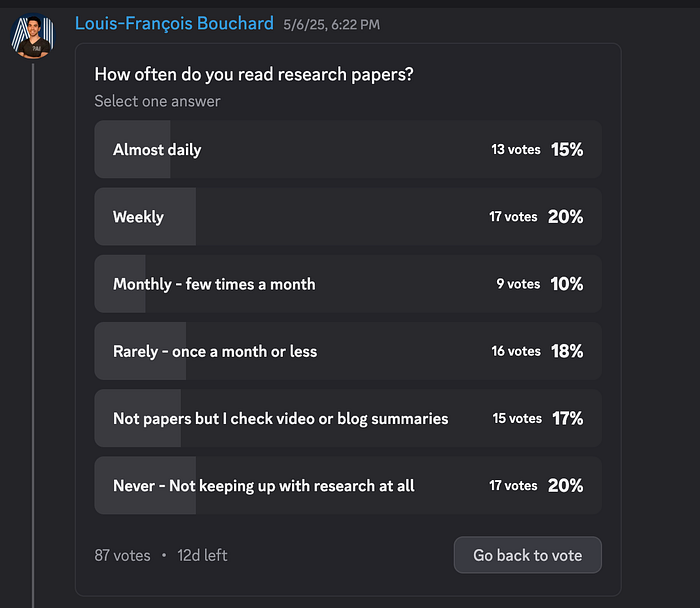Click "15 votes" count on video summaries row
The width and height of the screenshot is (700, 608).
coord(517,419)
